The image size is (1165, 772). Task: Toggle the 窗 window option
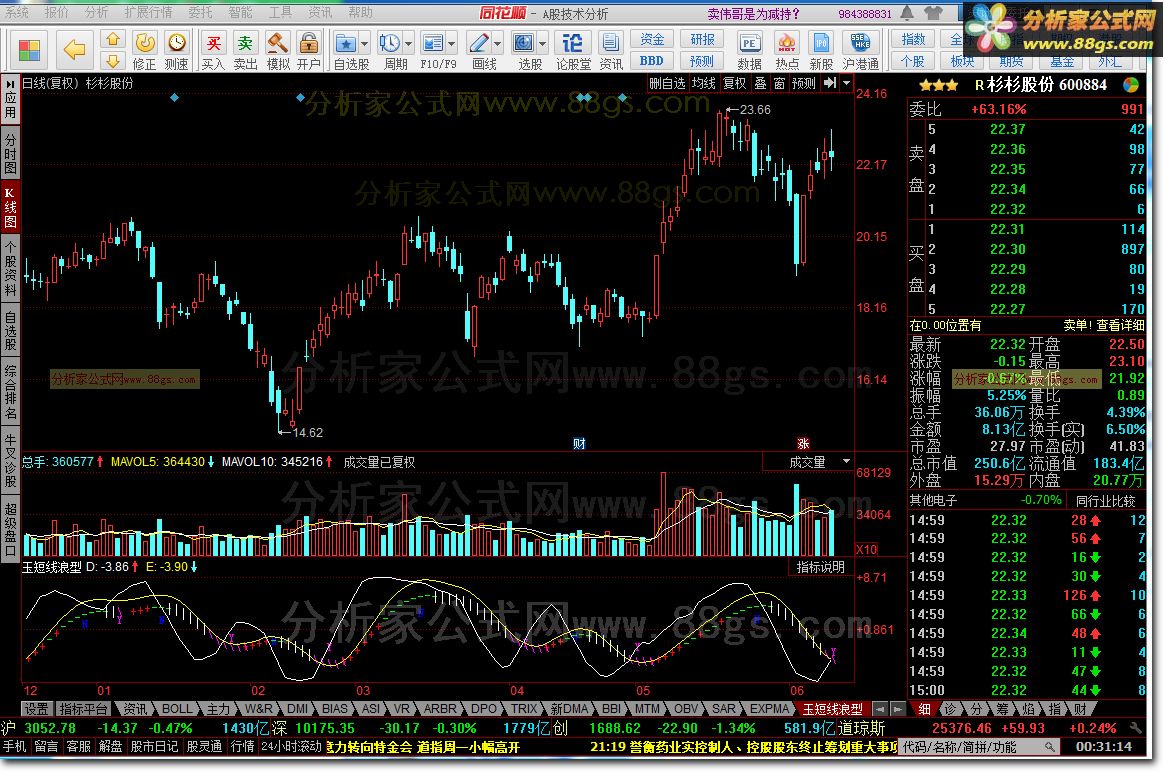tap(779, 83)
